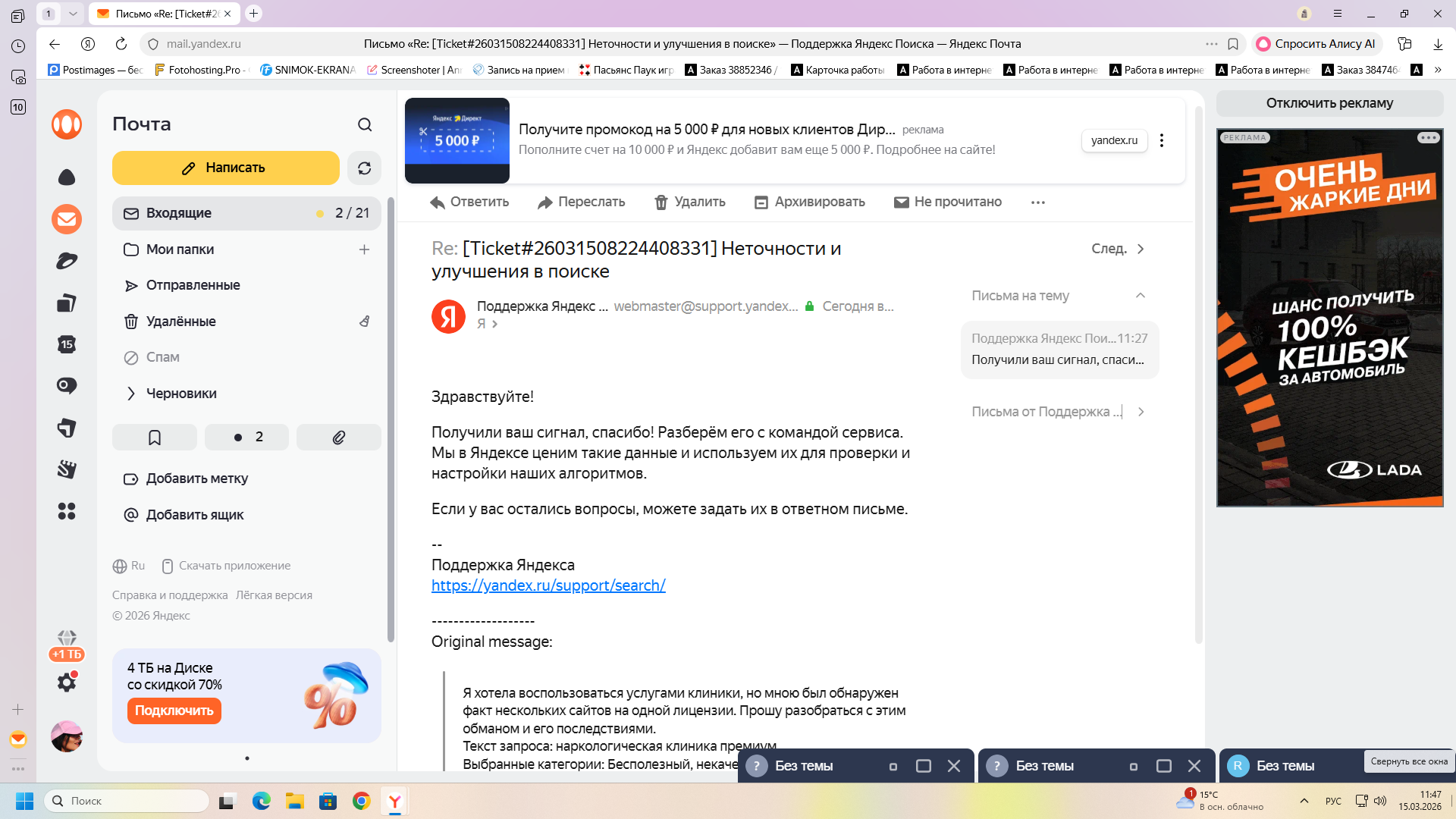Clean Deleted folder with the broom icon
Viewport: 1456px width, 819px height.
365,322
